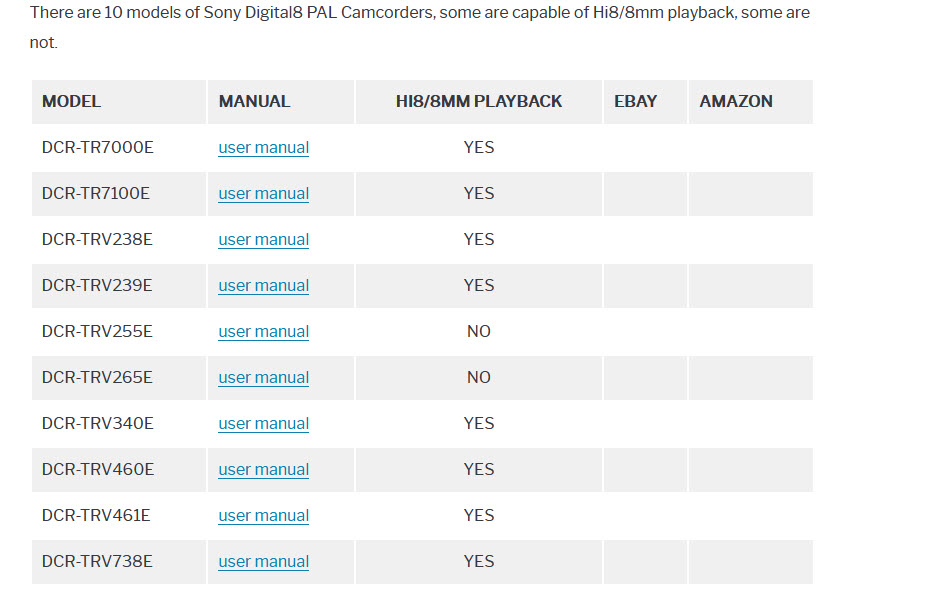Open the DCR-TRV255E user manual link

[263, 332]
